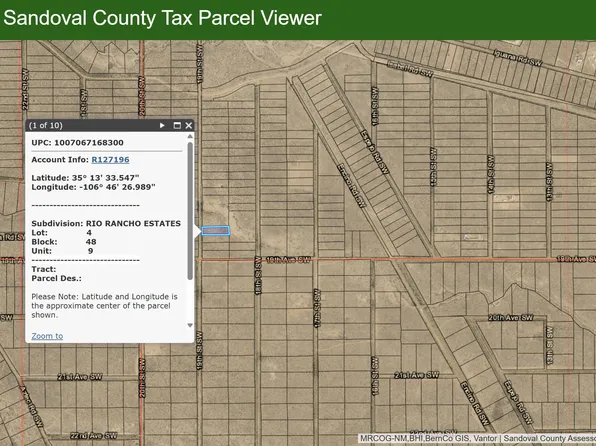Click the (1 of 10) popup header
The height and width of the screenshot is (446, 596).
(46, 125)
